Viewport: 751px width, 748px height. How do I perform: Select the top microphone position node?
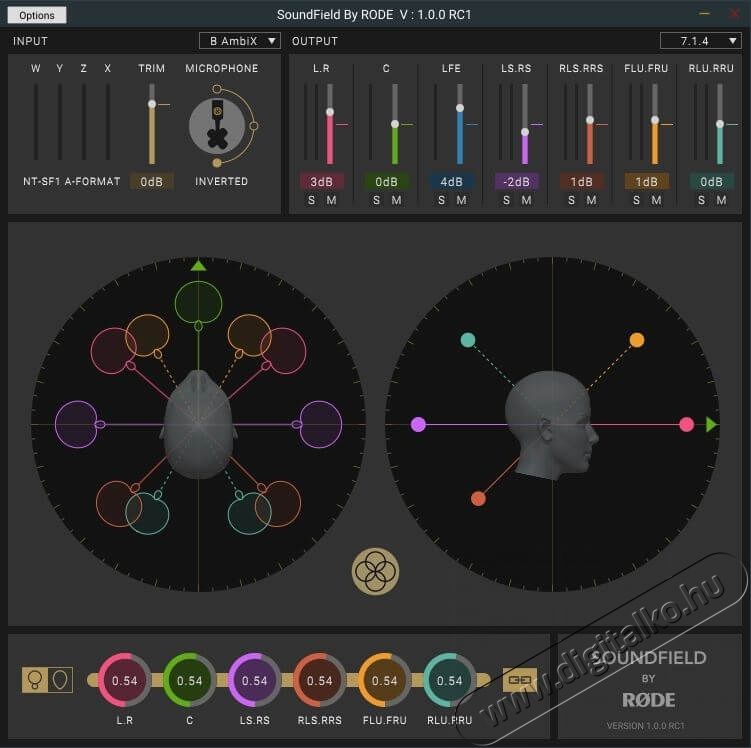[217, 89]
